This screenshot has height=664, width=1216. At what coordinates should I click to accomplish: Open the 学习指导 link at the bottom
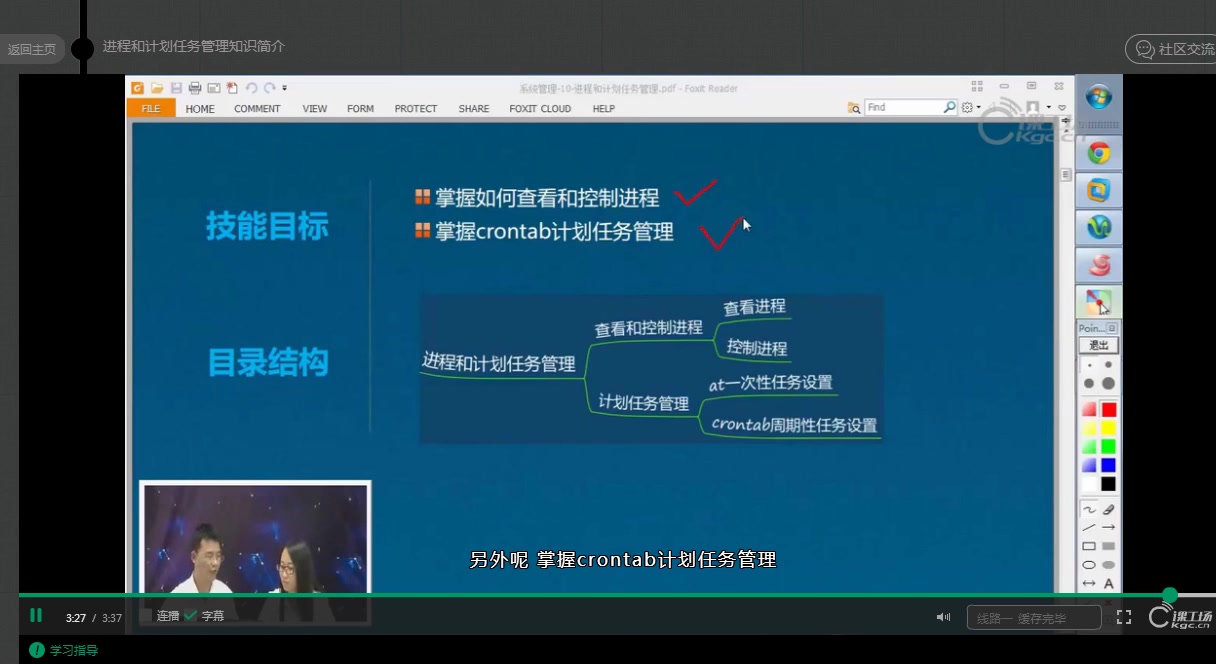[72, 650]
